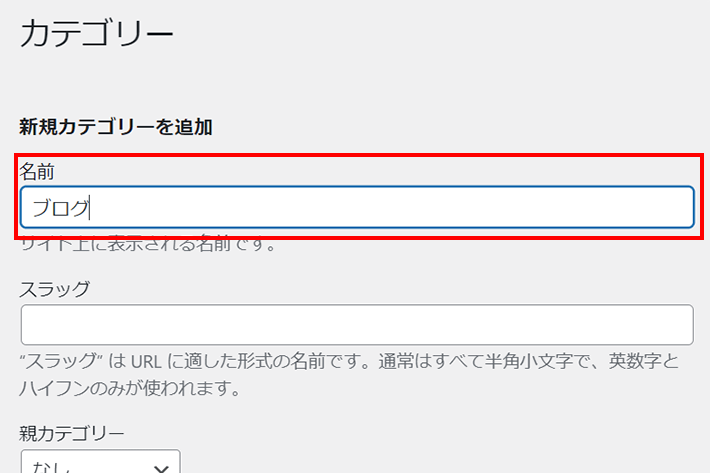Focus the empty スラッグ input field
Viewport: 710px width, 473px height.
[357, 325]
